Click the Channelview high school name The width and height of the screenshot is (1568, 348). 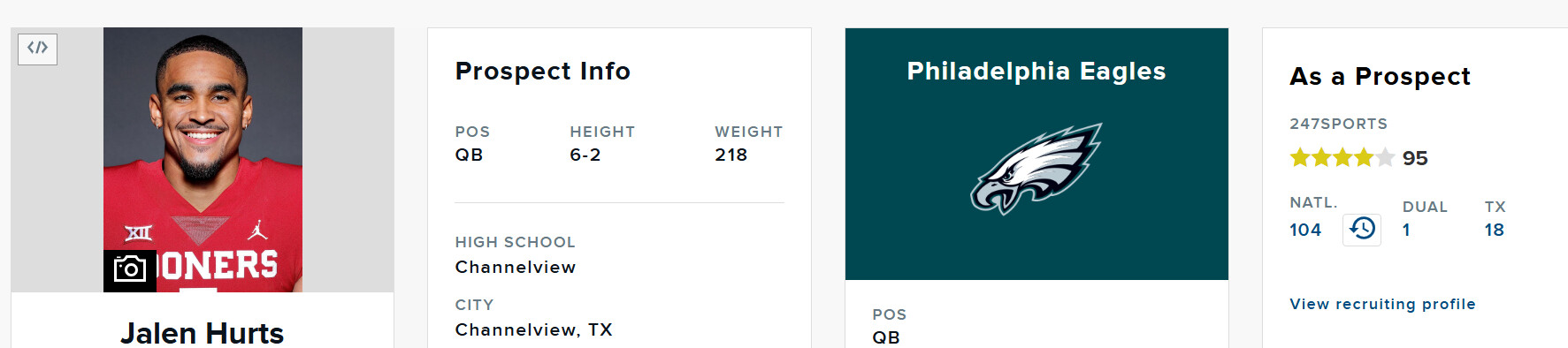point(516,267)
